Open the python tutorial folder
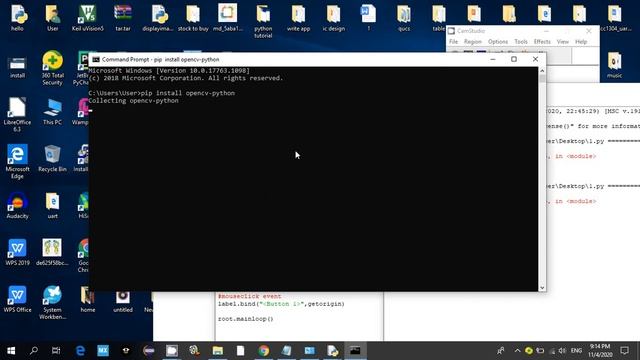 tap(263, 21)
